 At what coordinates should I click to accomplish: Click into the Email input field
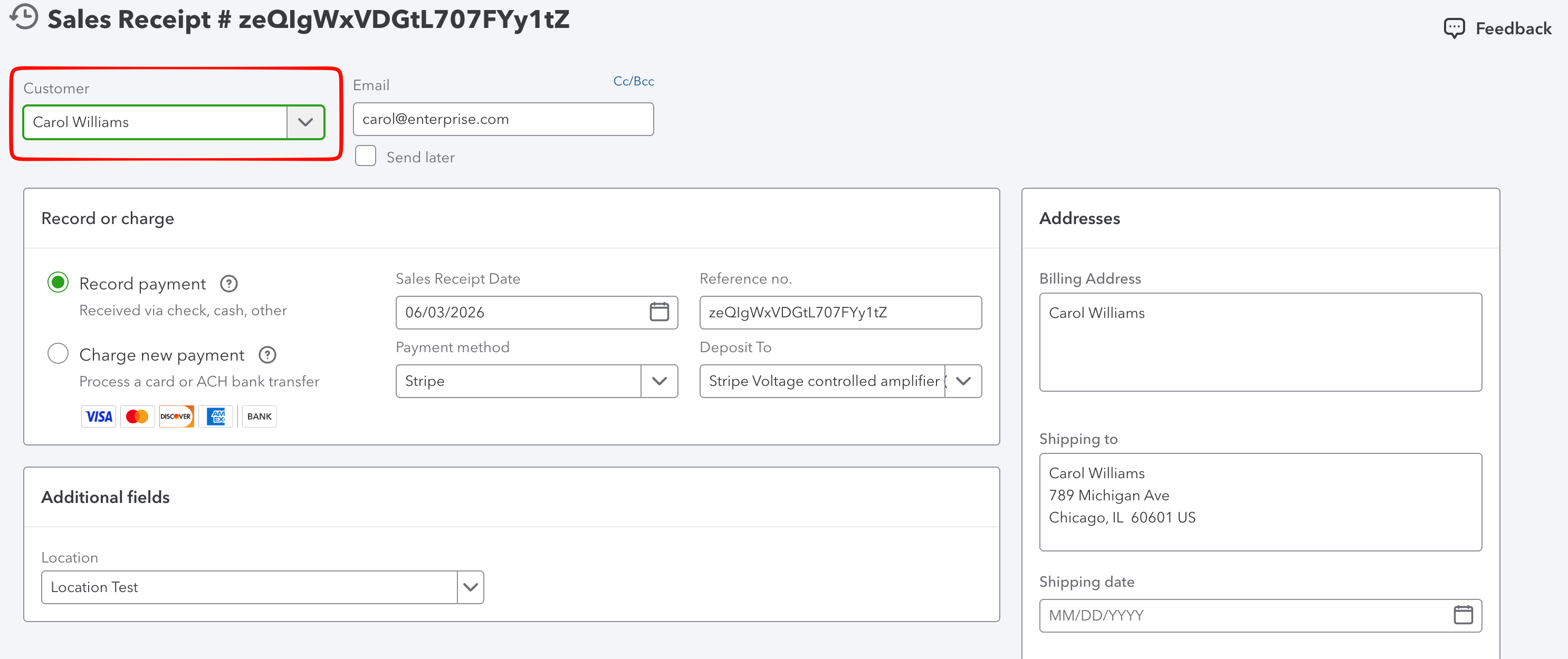coord(503,119)
